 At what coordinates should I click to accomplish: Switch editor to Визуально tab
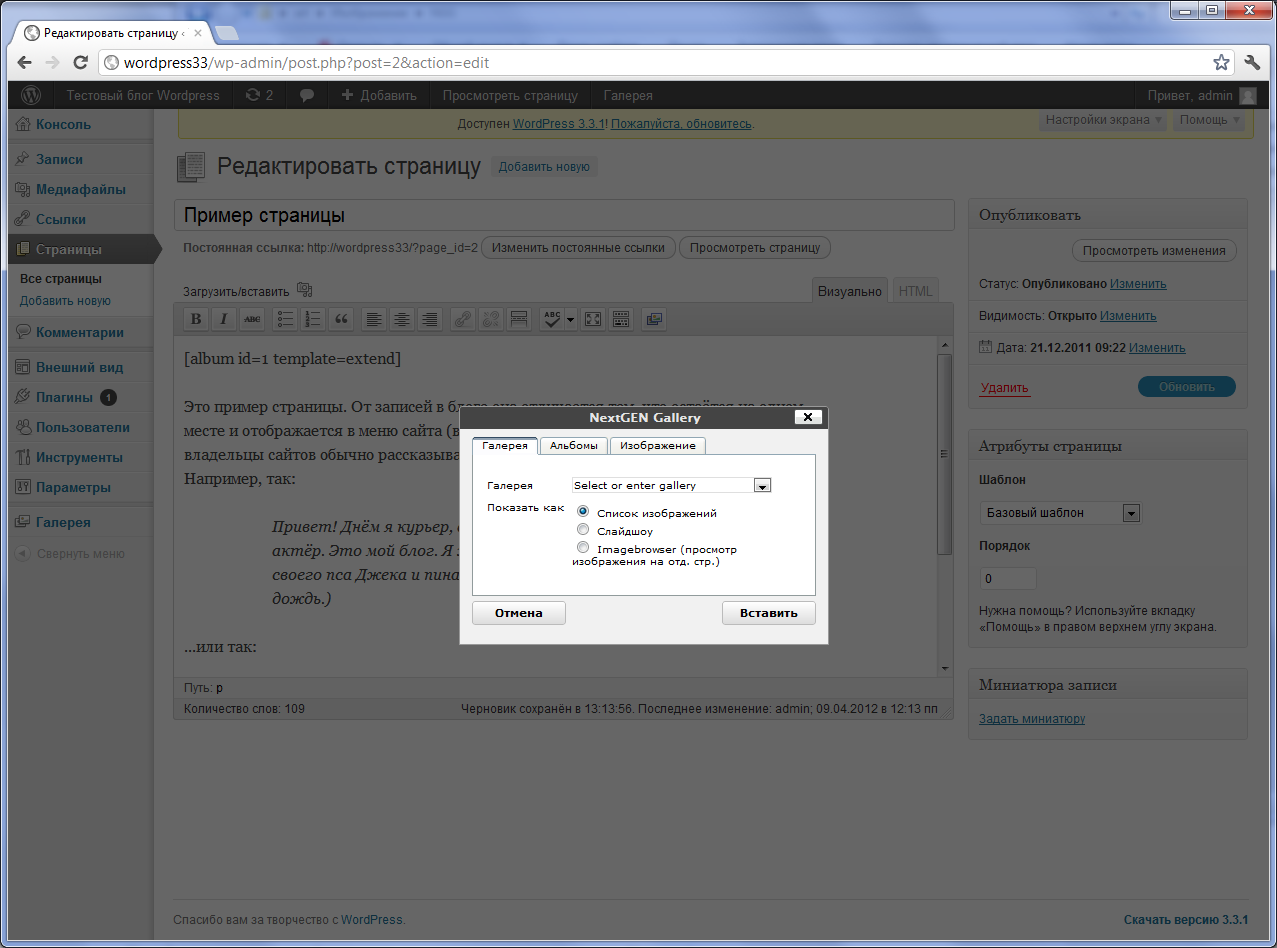[849, 291]
